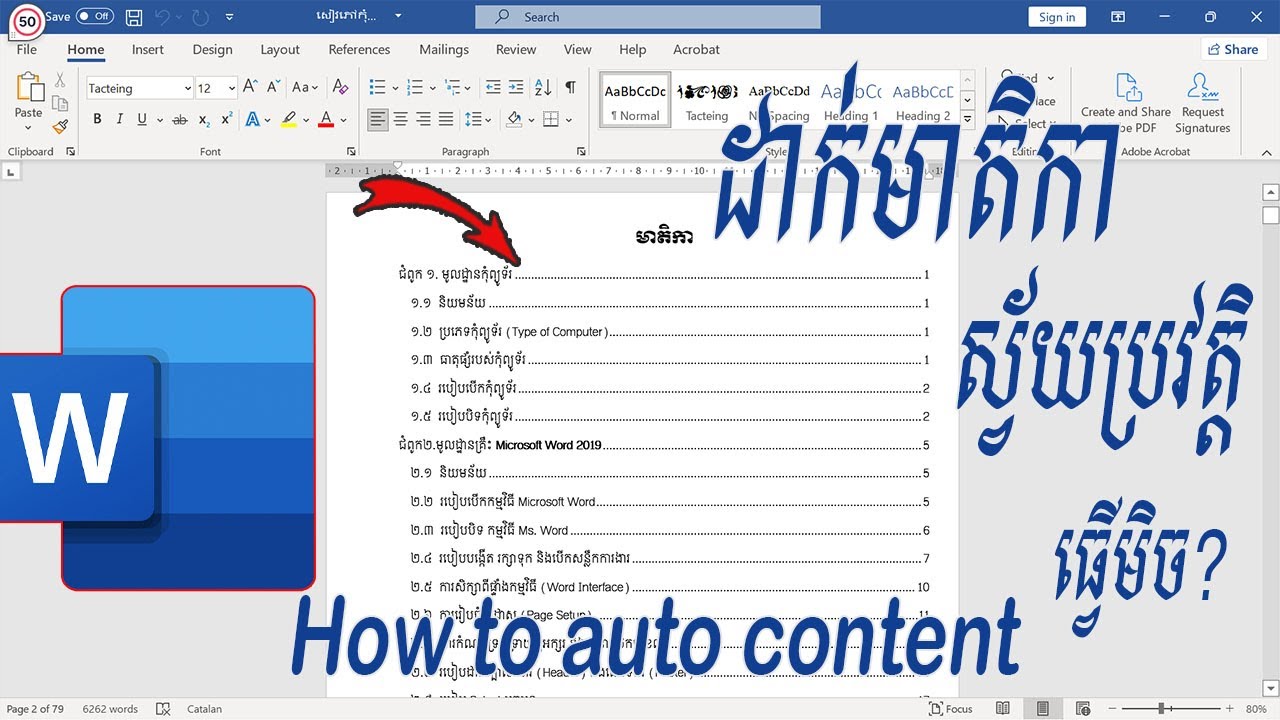Viewport: 1280px width, 720px height.
Task: Open the Change Case Aa dropdown
Action: pos(305,88)
